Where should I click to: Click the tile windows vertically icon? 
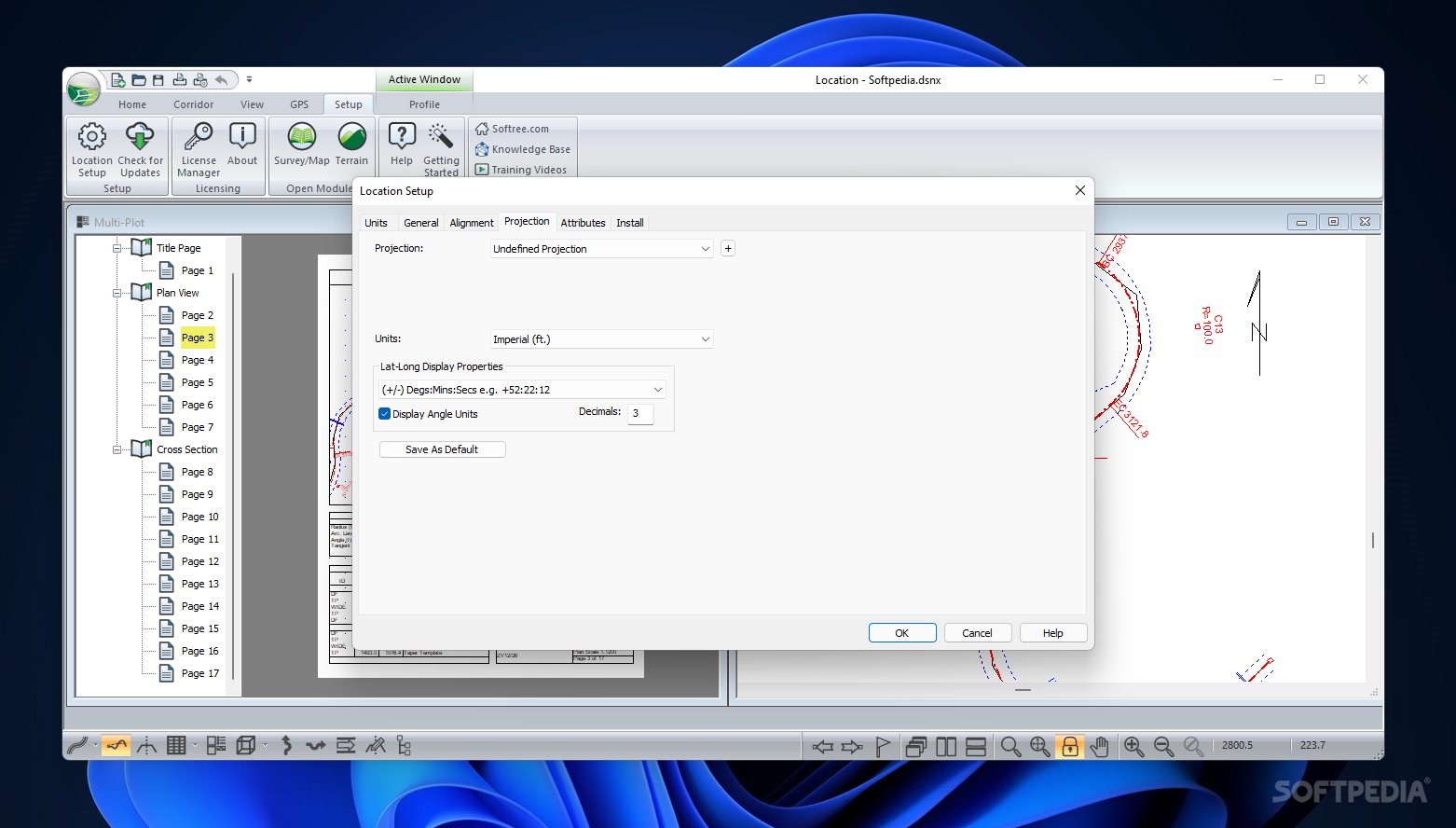[946, 746]
